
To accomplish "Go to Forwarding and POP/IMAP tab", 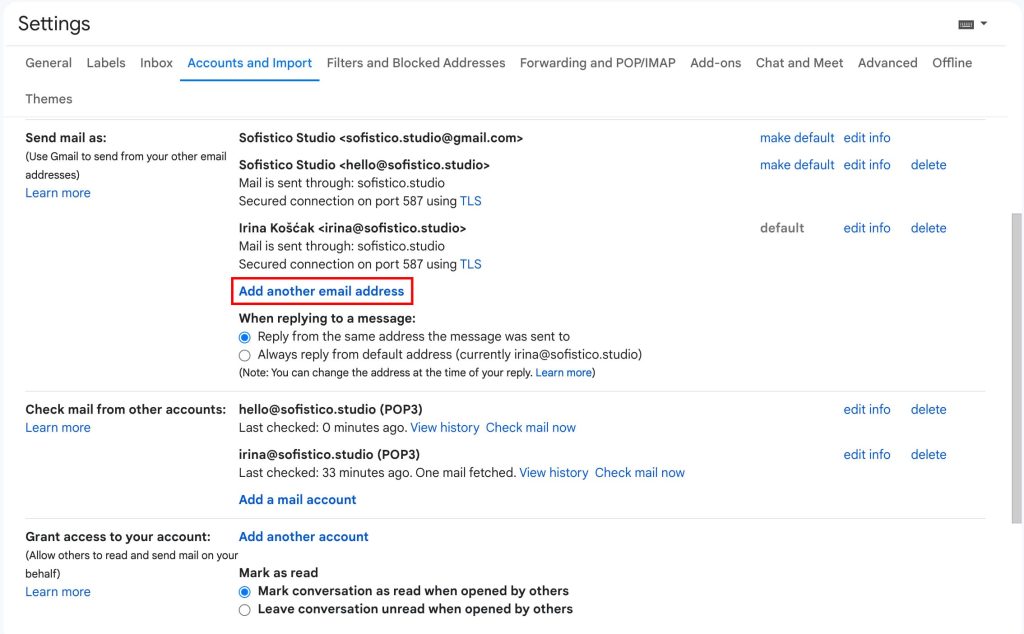I will pyautogui.click(x=597, y=63).
